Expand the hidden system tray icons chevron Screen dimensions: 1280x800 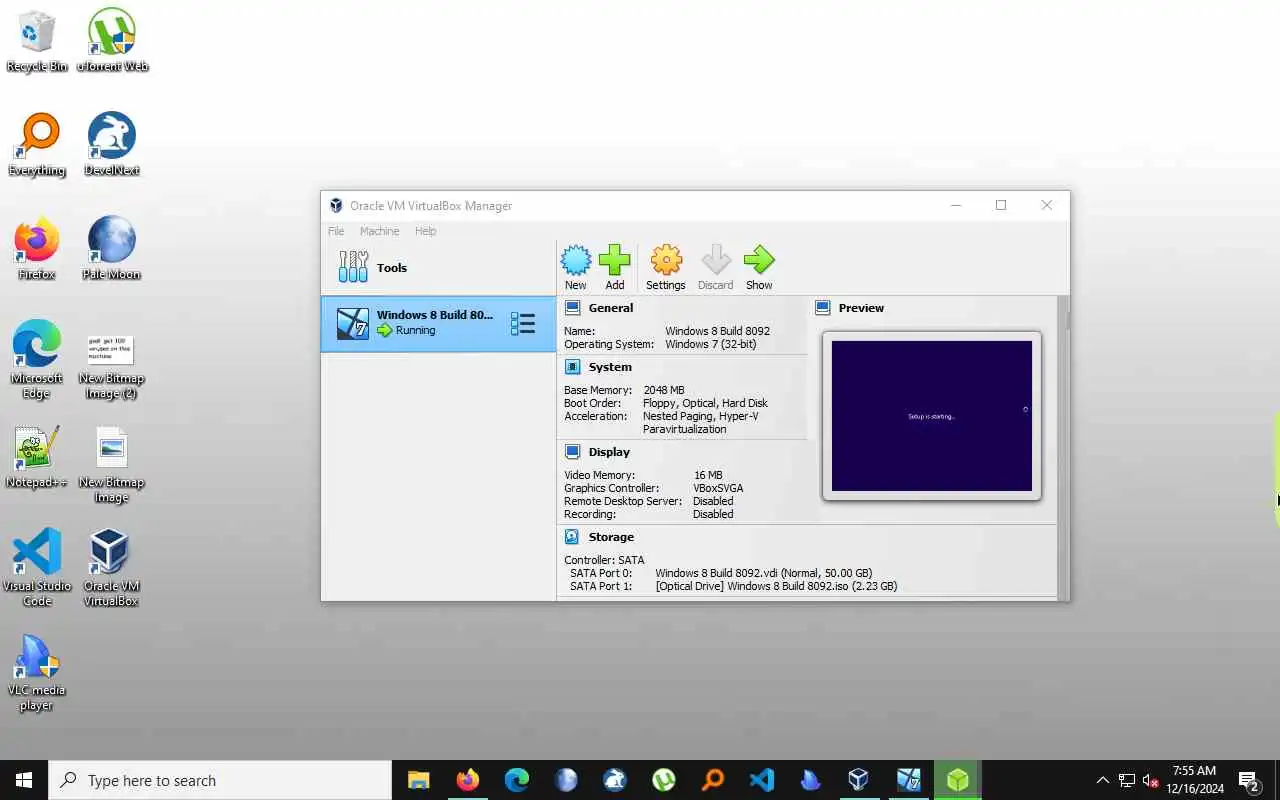pos(1103,780)
